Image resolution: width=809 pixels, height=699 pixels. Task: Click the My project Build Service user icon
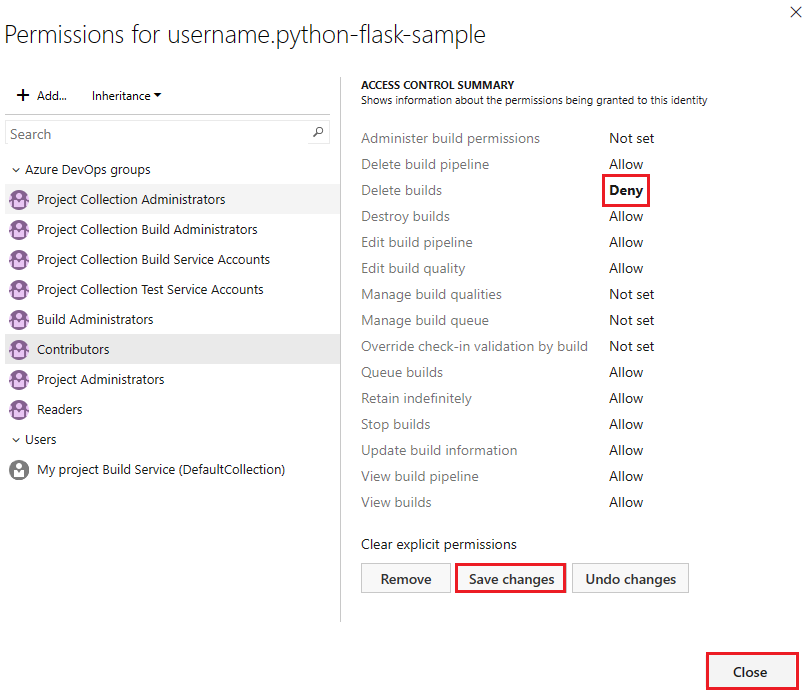[19, 470]
